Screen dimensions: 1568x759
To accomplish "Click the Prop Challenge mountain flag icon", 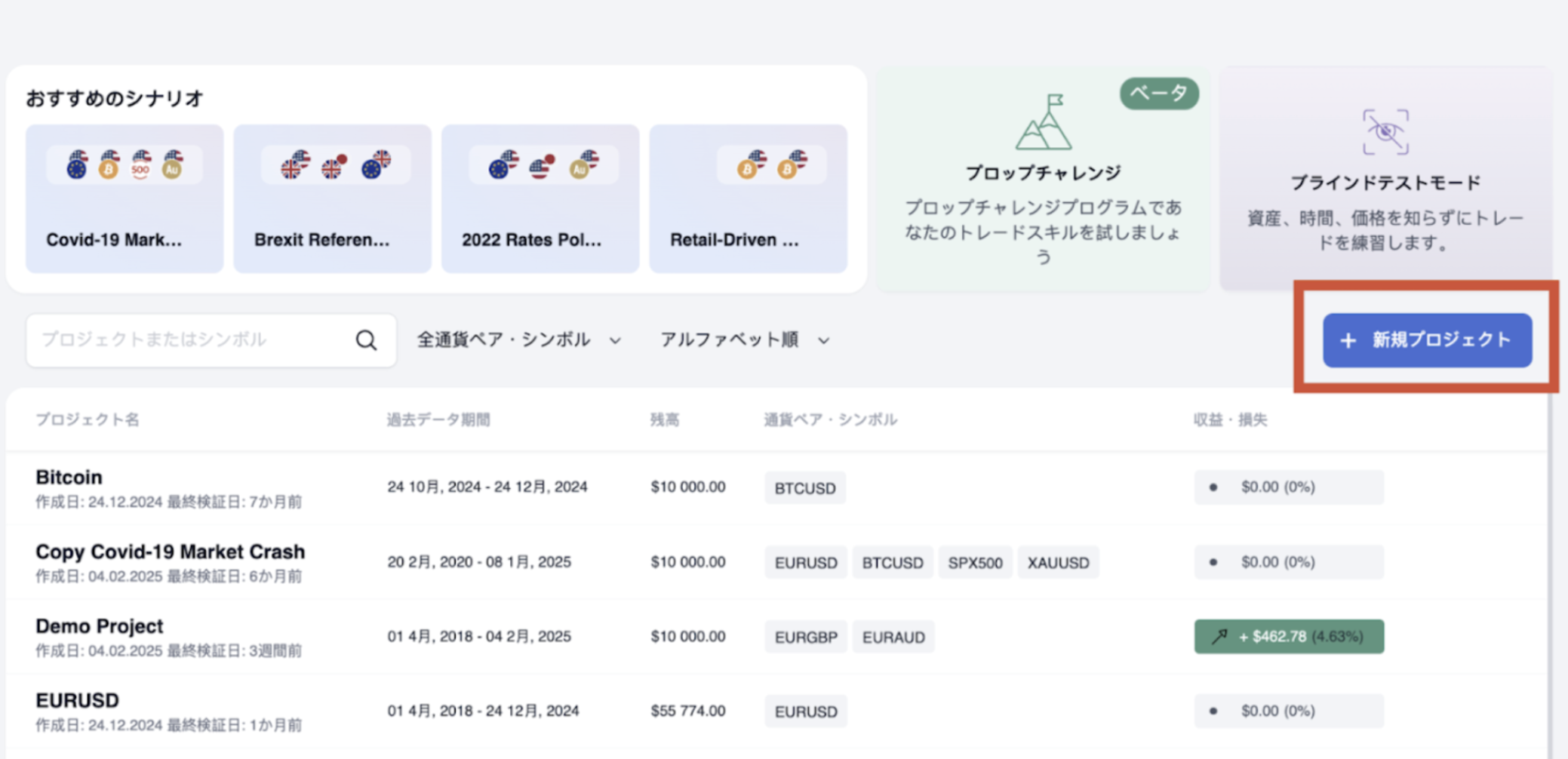I will point(1044,121).
